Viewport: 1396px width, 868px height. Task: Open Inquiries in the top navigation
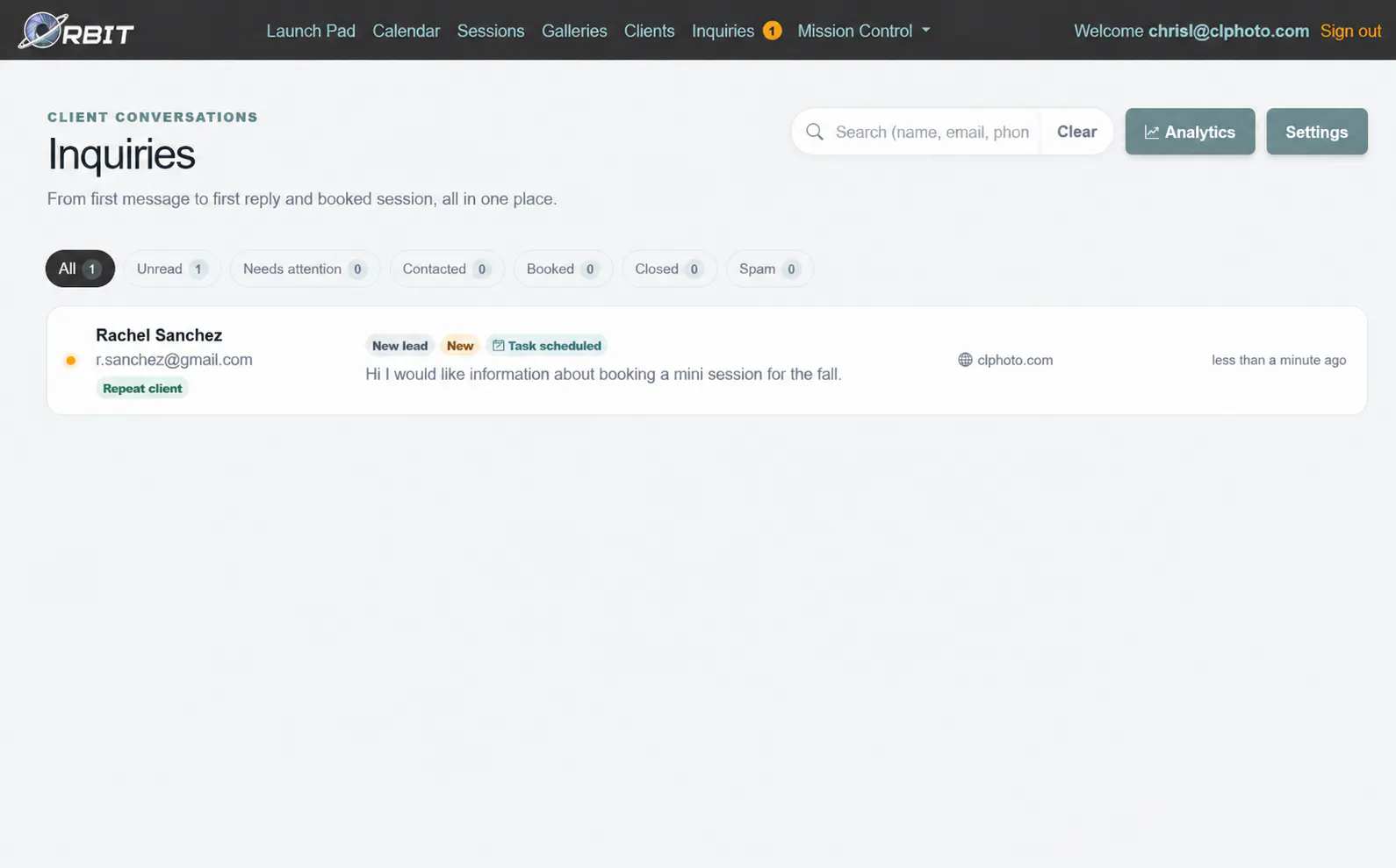(723, 31)
